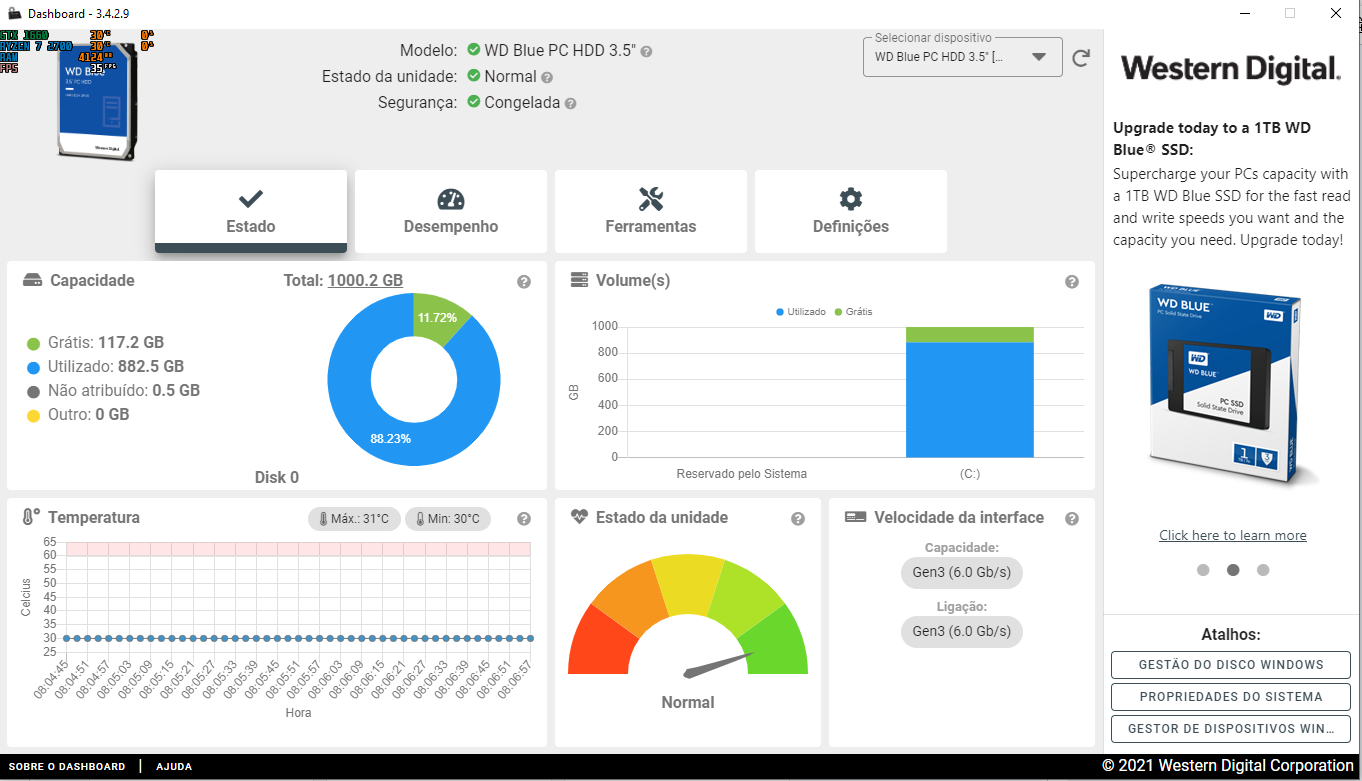Viewport: 1362px width, 781px height.
Task: Click help icon beside Estado da unidade Normal
Action: coord(547,77)
